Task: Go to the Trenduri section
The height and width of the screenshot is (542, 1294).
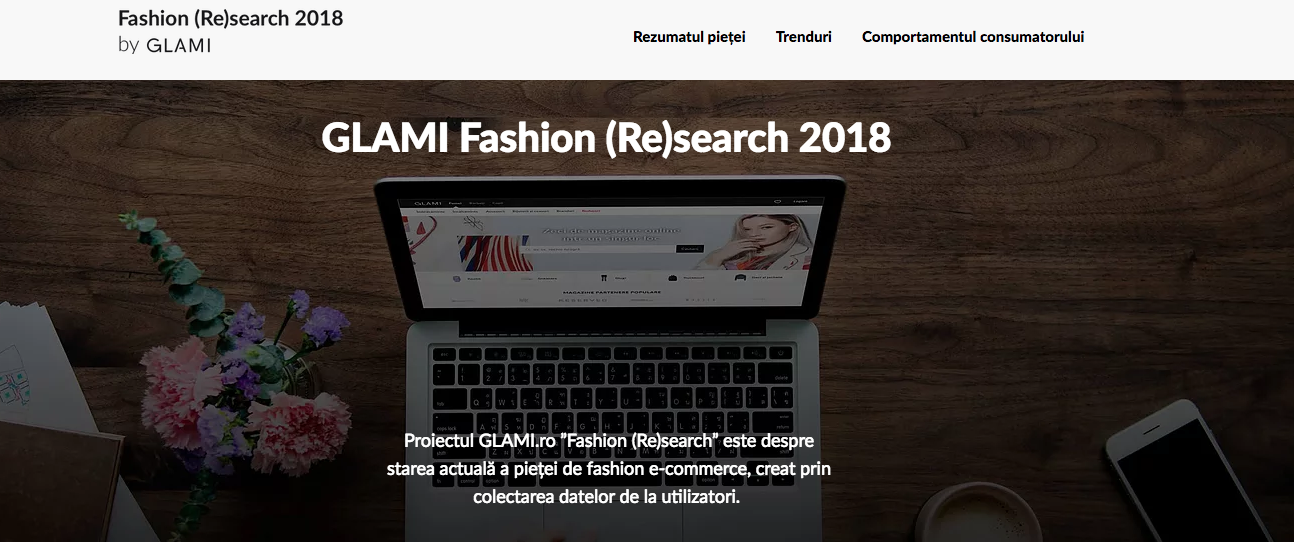Action: (804, 37)
